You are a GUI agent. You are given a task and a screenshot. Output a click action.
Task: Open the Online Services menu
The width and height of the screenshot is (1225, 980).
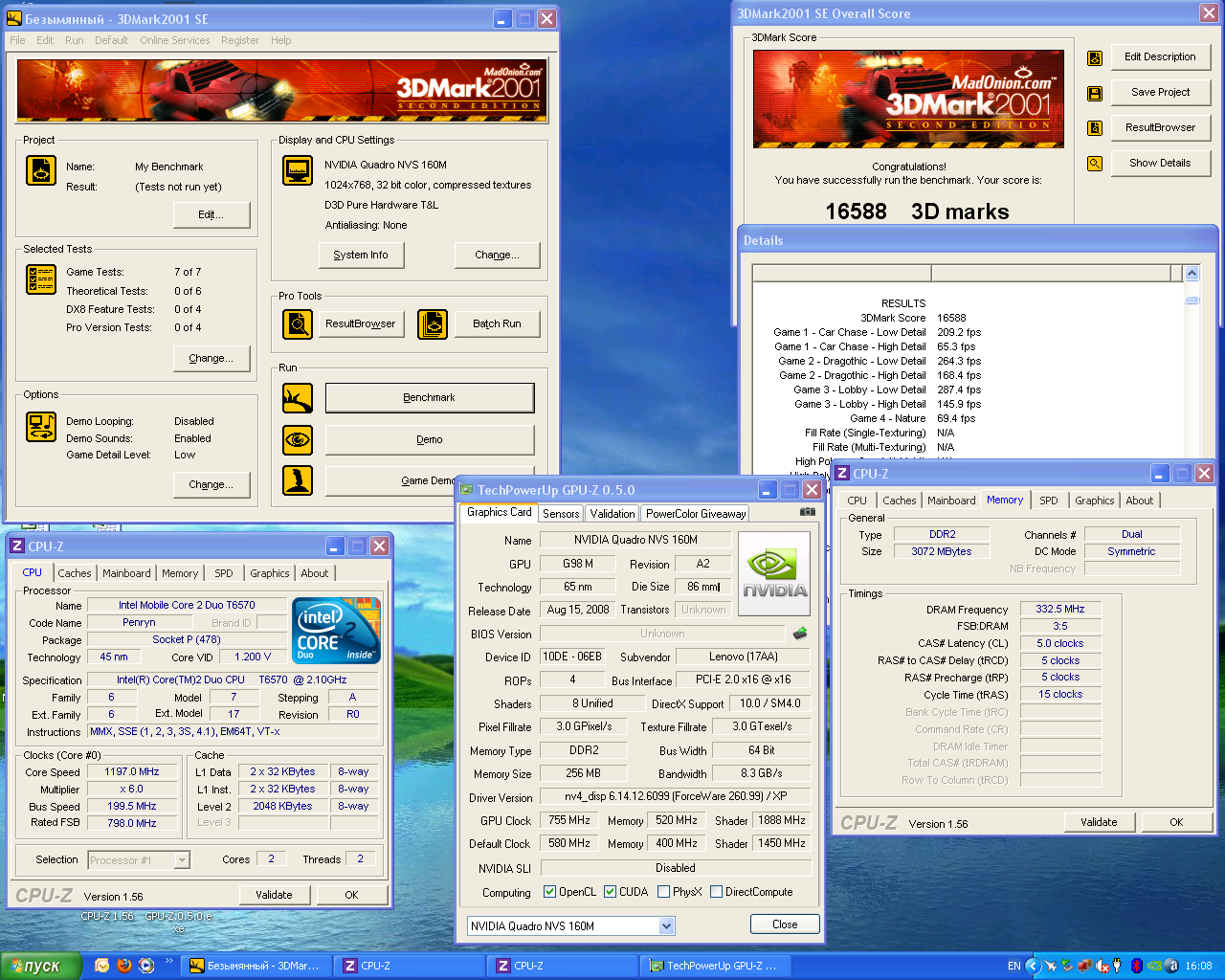175,40
